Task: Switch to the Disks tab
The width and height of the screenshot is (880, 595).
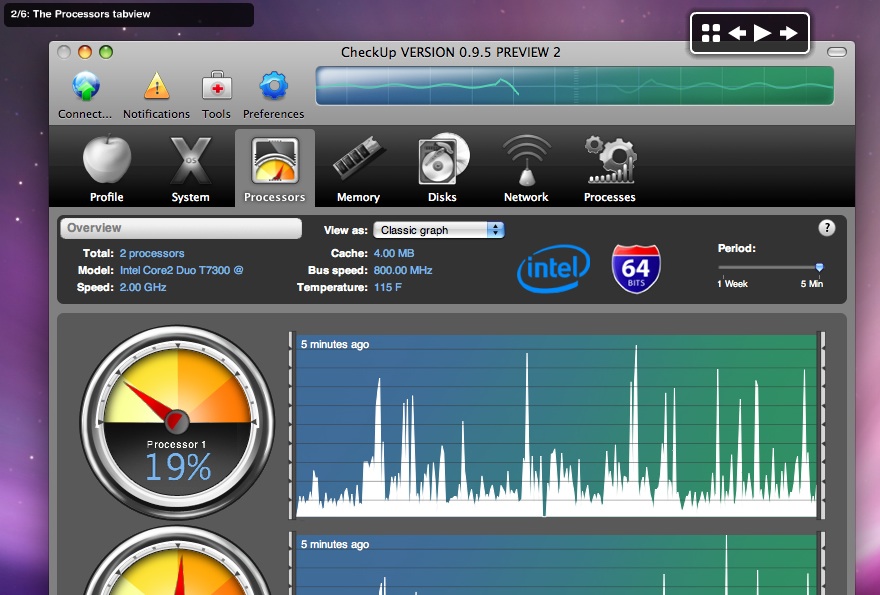Action: [442, 168]
